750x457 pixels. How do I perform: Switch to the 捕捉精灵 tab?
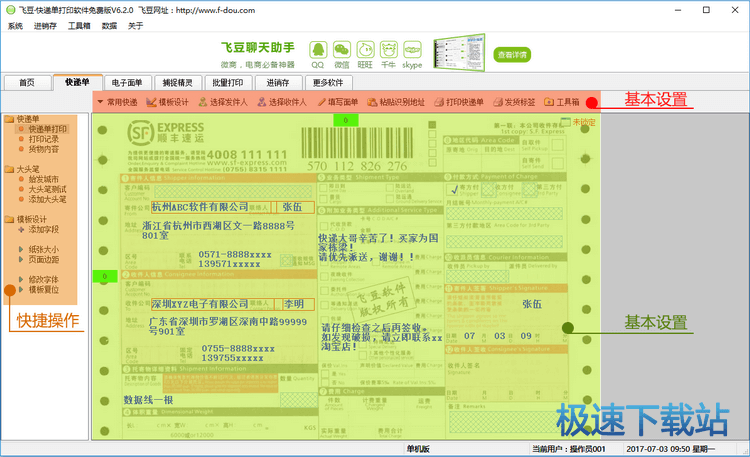(177, 83)
